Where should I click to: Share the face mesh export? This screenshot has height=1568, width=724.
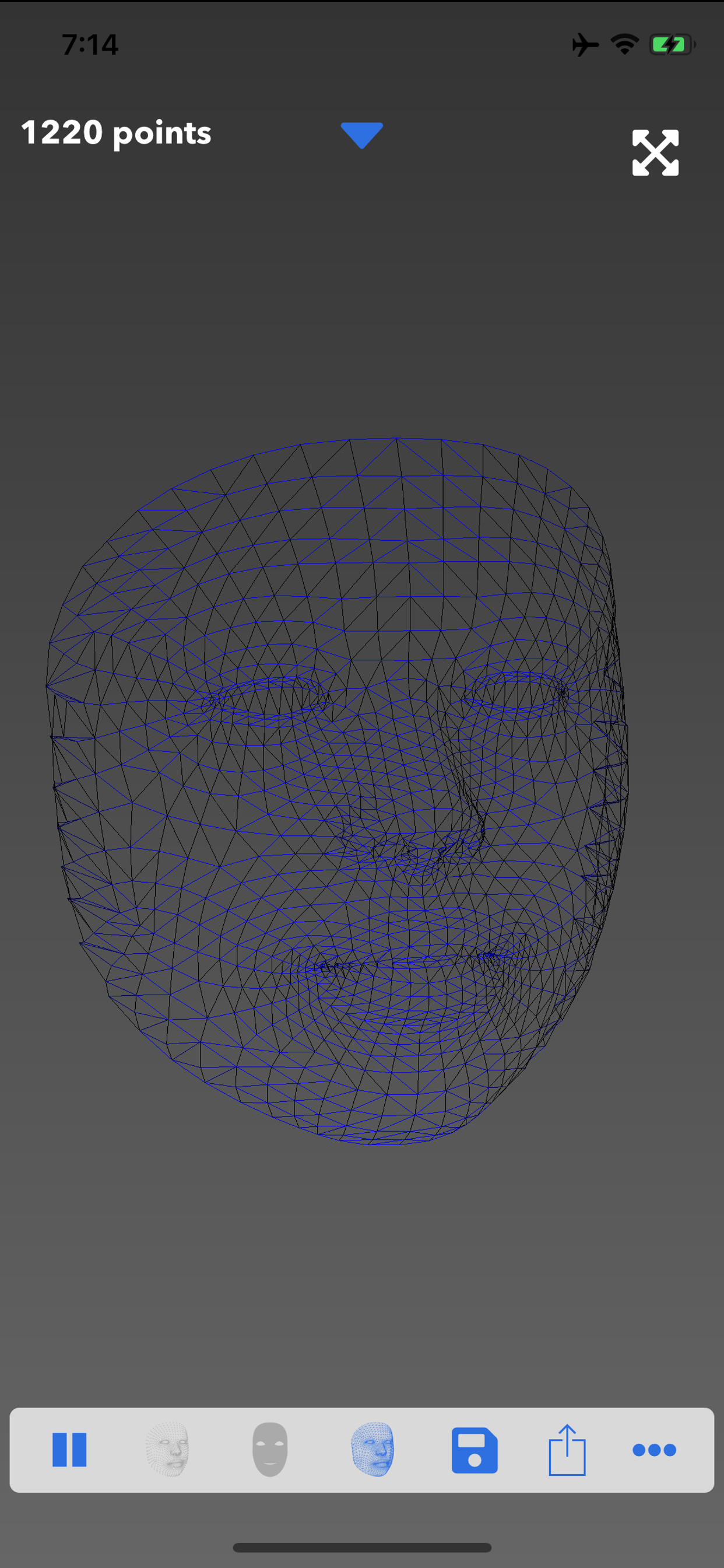coord(567,1450)
